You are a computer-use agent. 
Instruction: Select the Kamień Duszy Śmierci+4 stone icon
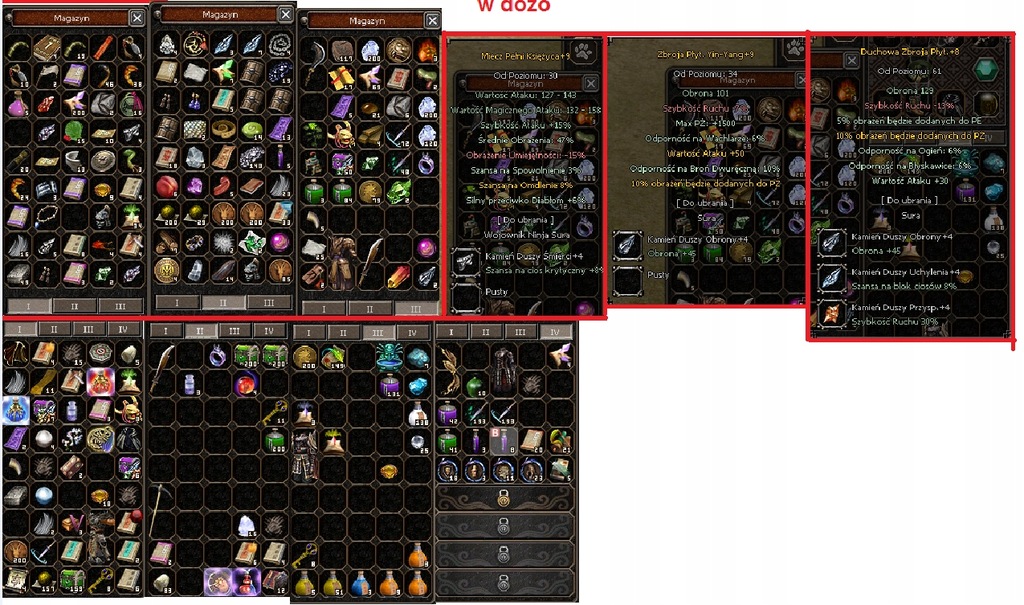coord(465,261)
